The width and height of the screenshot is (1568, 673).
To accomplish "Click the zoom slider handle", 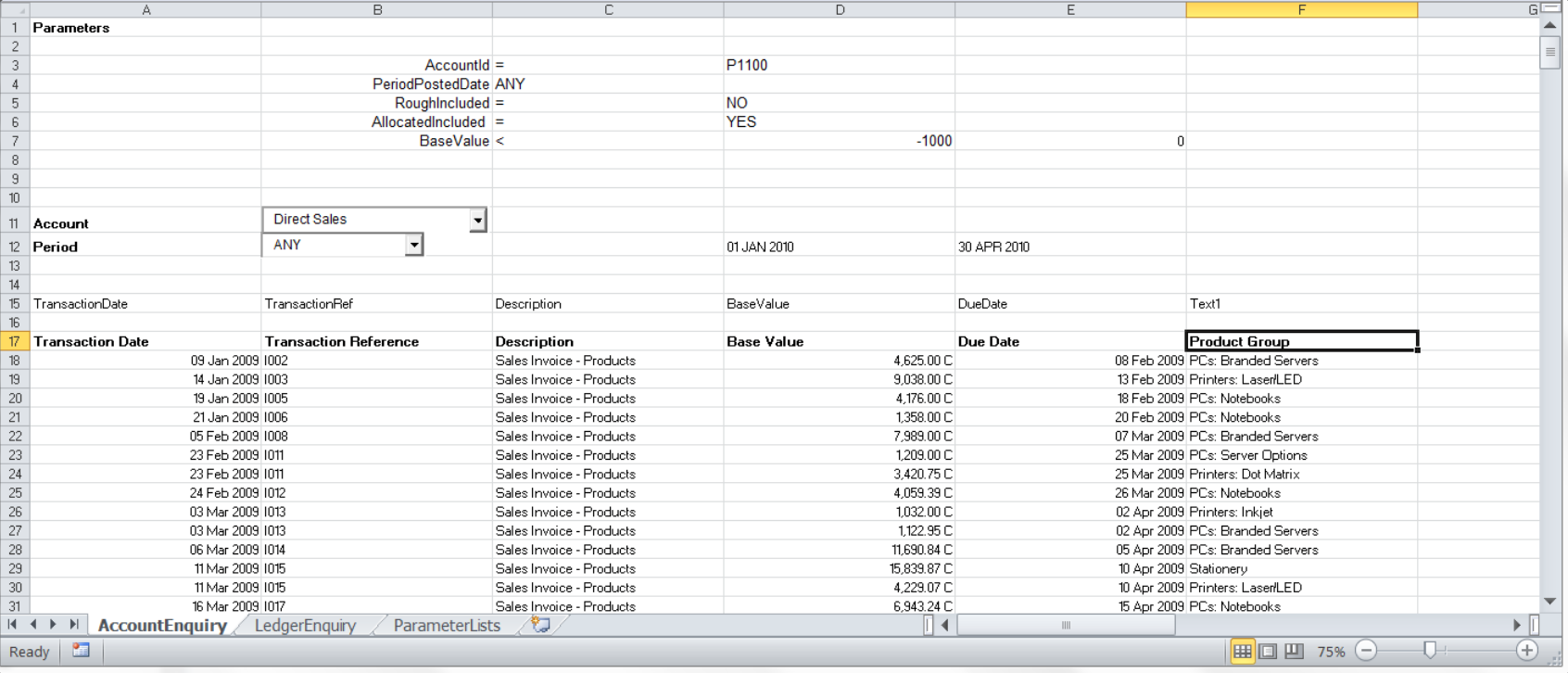I will coord(1430,651).
